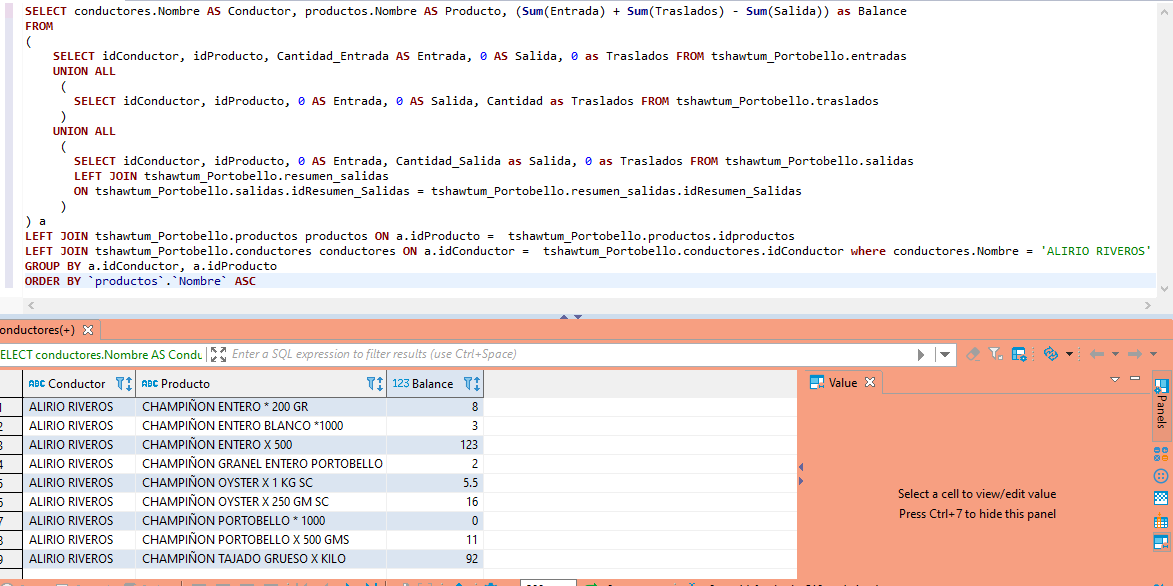Toggle the filter on the Balance column header
Screen dimensions: 1173x586
[x=469, y=383]
